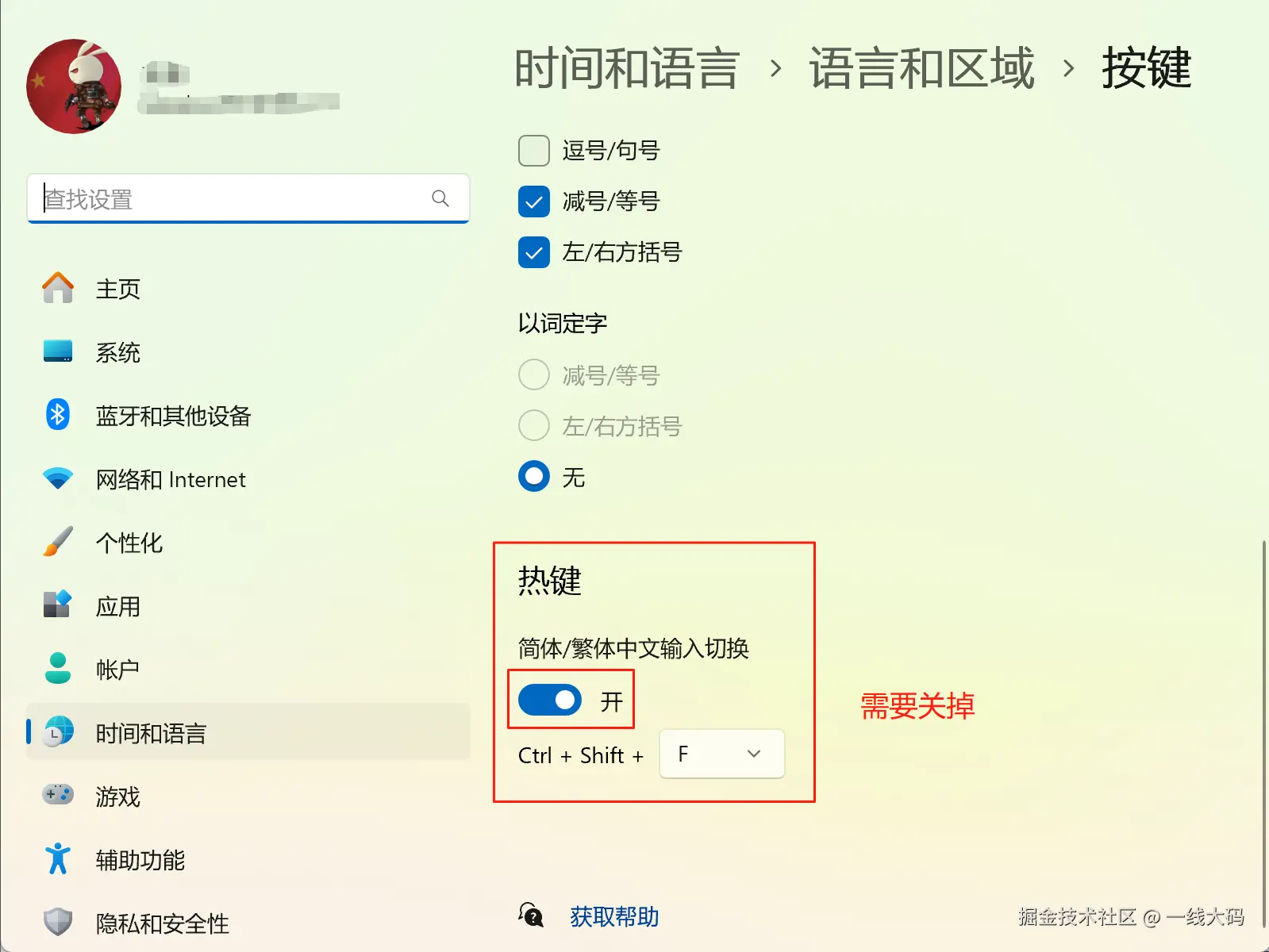Image resolution: width=1269 pixels, height=952 pixels.
Task: Open Accounts (帐户) person icon
Action: pos(58,669)
